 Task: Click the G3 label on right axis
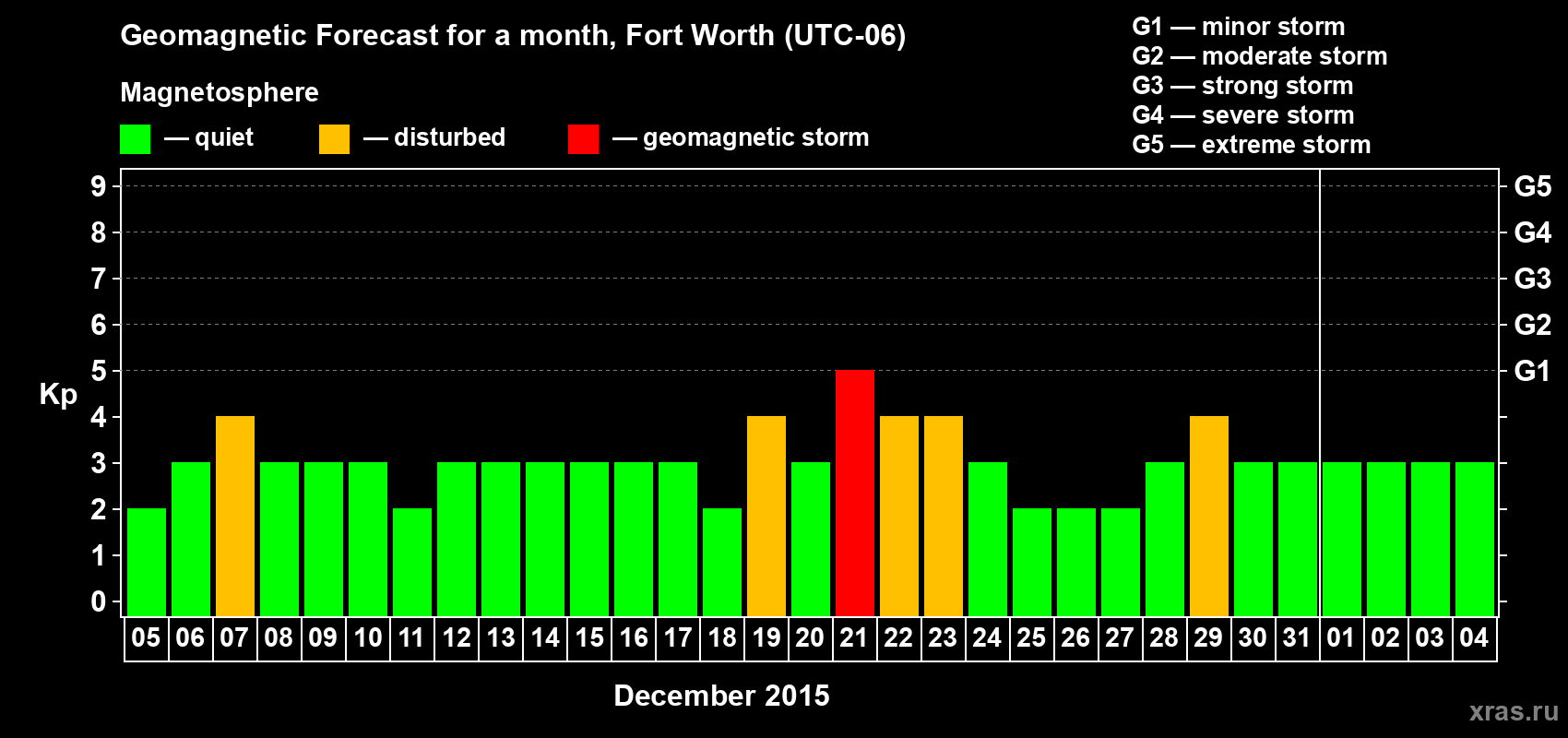pos(1532,279)
